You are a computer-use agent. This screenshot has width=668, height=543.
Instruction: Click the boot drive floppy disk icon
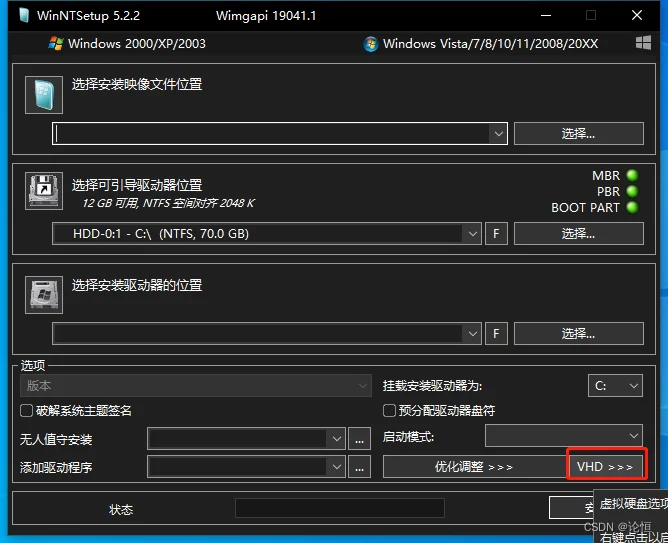coord(44,191)
